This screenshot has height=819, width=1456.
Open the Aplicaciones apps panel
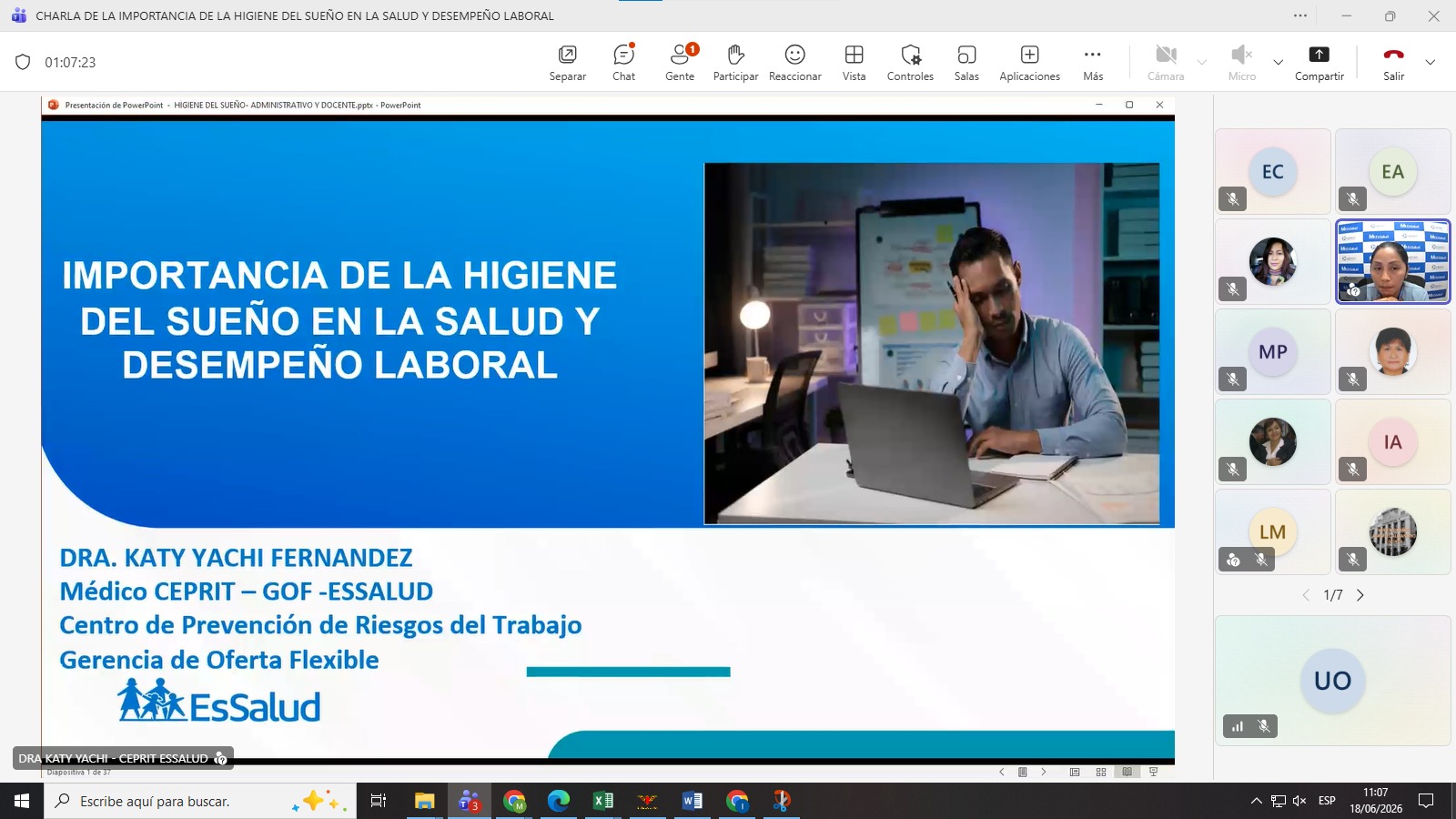[1029, 62]
